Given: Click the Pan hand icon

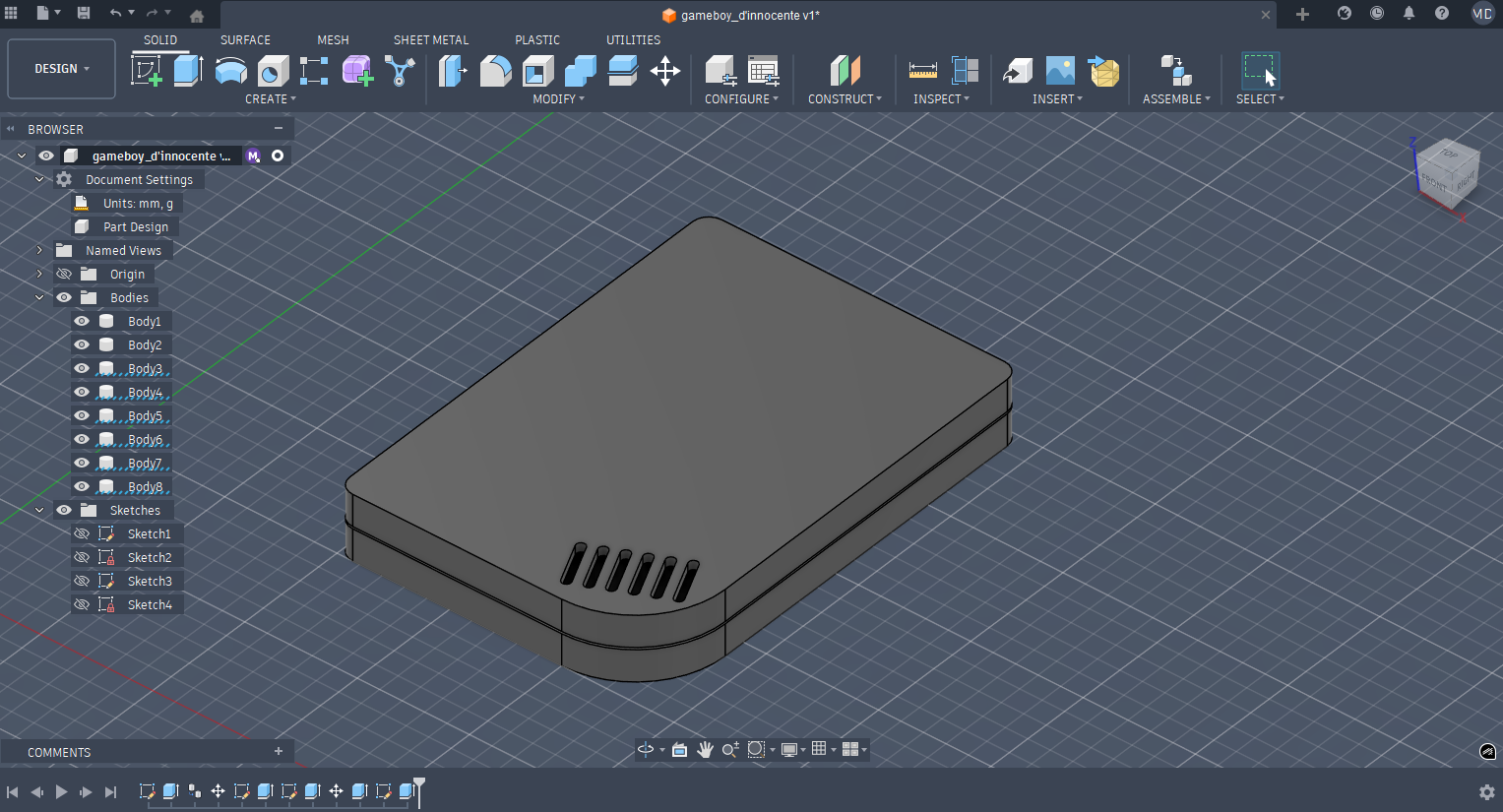Looking at the screenshot, I should [x=705, y=750].
